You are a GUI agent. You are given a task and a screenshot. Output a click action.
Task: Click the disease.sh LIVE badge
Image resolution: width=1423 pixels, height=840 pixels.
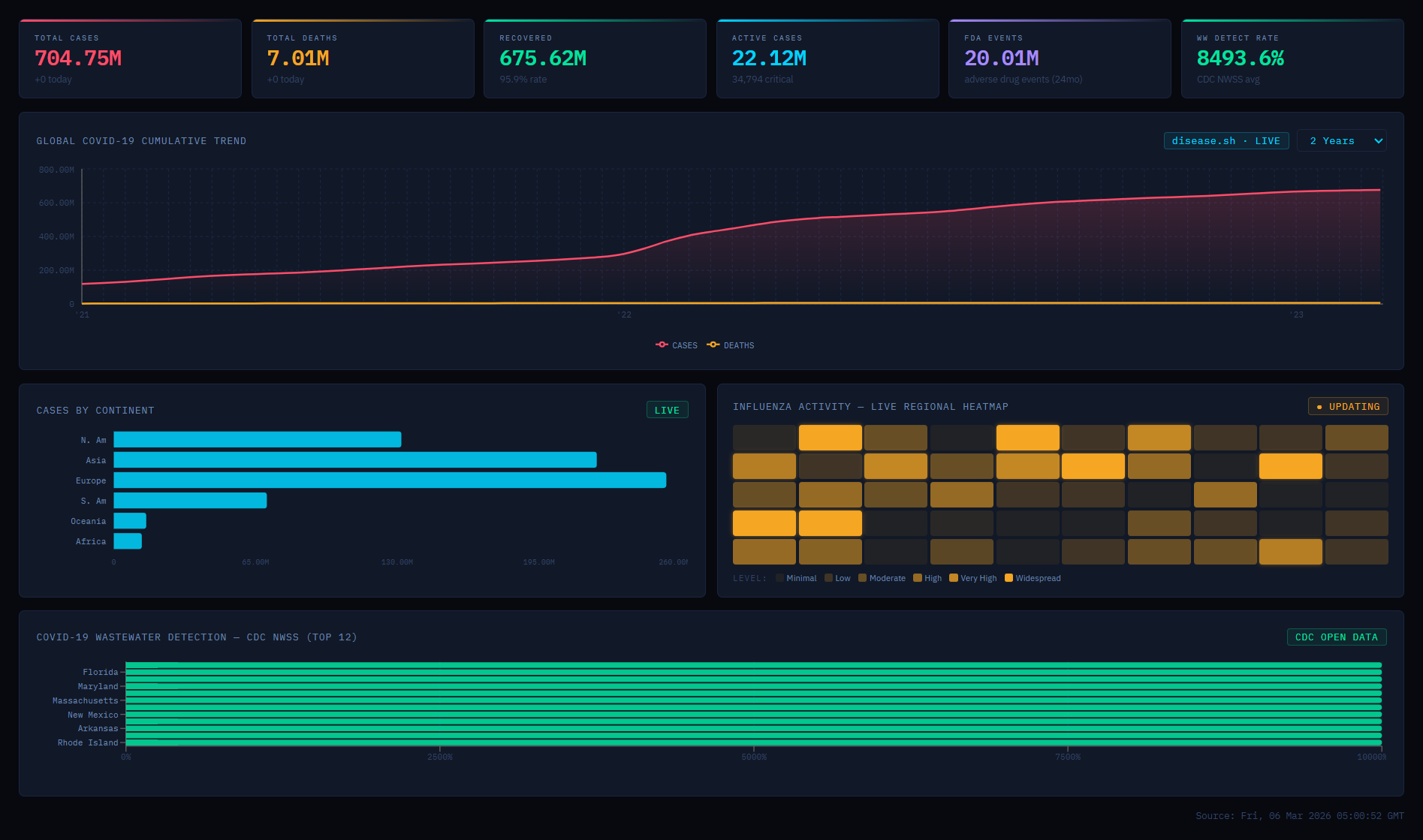[x=1226, y=141]
